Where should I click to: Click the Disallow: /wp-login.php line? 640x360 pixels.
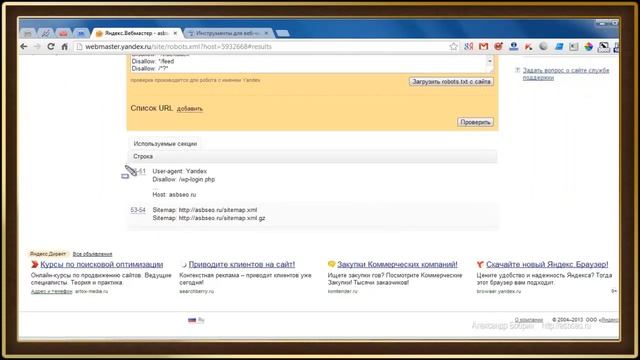pyautogui.click(x=184, y=179)
